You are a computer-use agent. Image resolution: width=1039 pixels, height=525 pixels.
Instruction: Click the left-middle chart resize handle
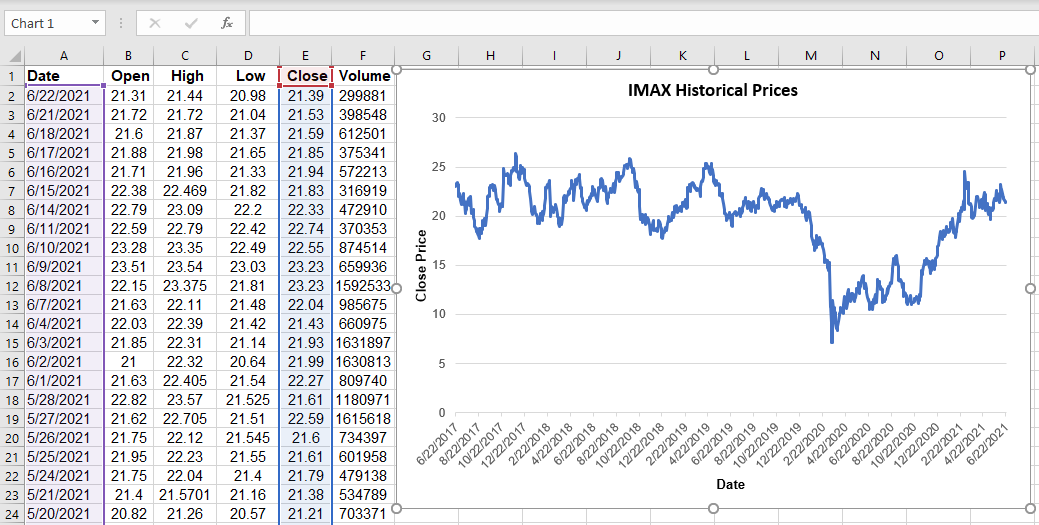tap(397, 288)
